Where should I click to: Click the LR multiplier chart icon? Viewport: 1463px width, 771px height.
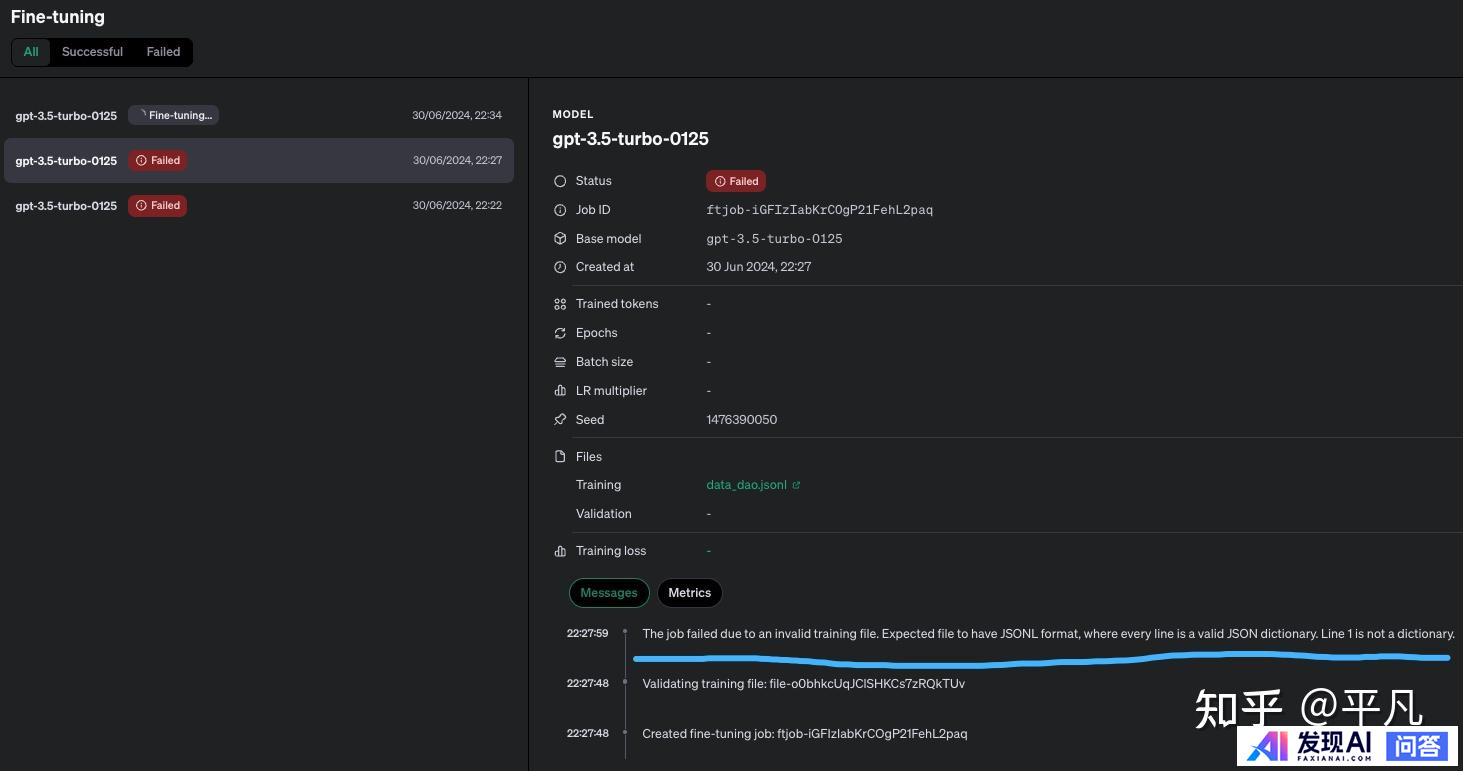[x=560, y=391]
